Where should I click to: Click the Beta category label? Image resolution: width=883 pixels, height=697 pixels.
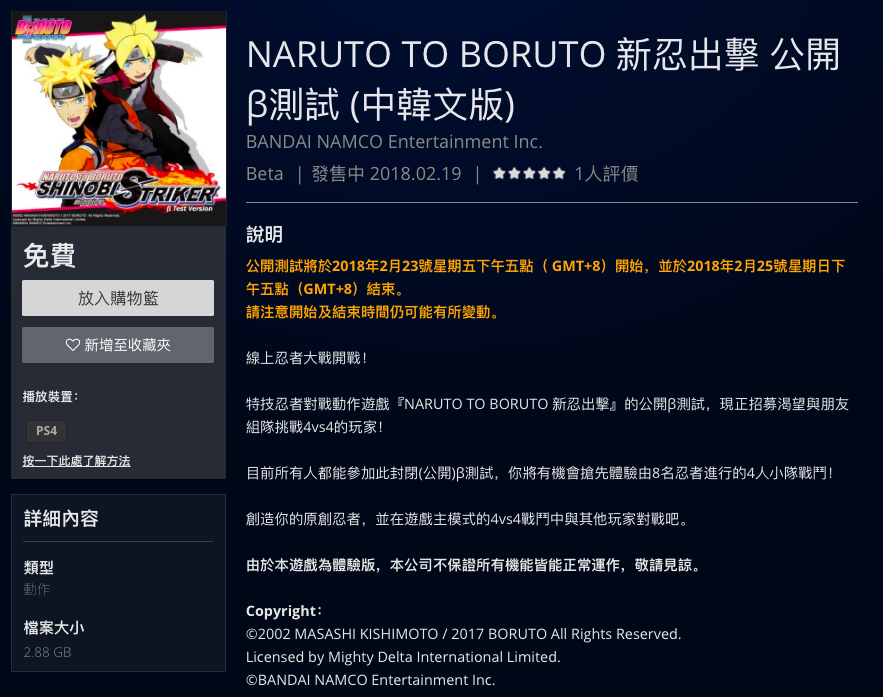[265, 173]
